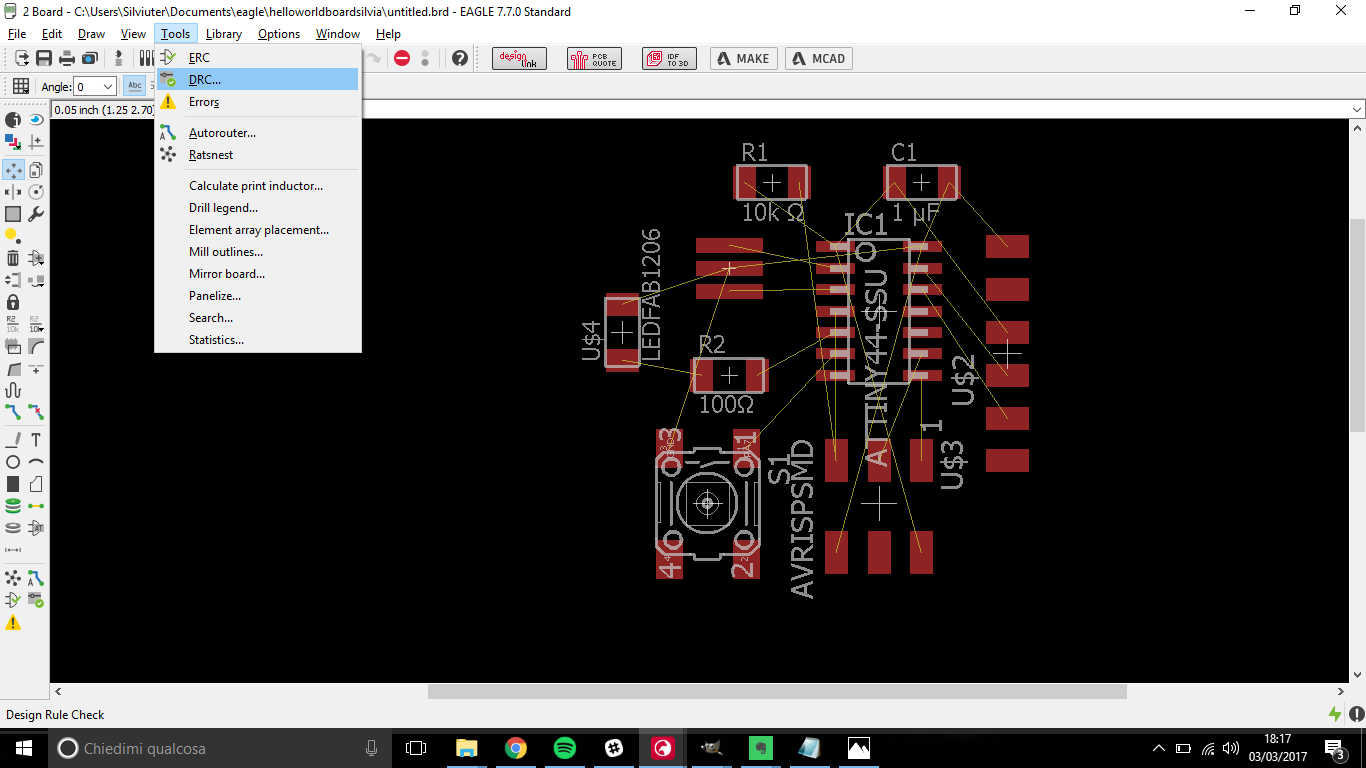The image size is (1366, 768).
Task: Choose ERC from the Tools menu
Action: pos(257,57)
